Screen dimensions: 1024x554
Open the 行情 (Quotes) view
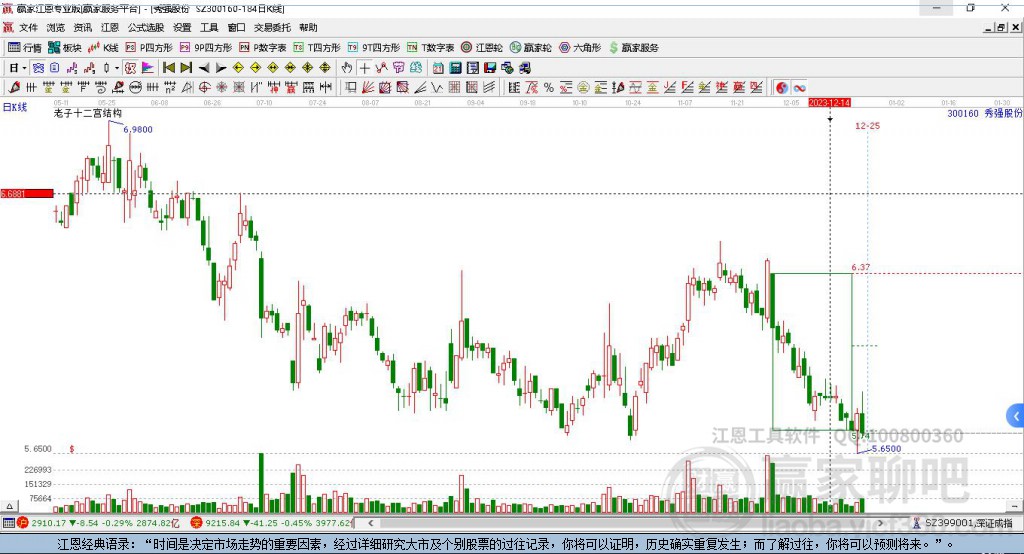click(25, 47)
